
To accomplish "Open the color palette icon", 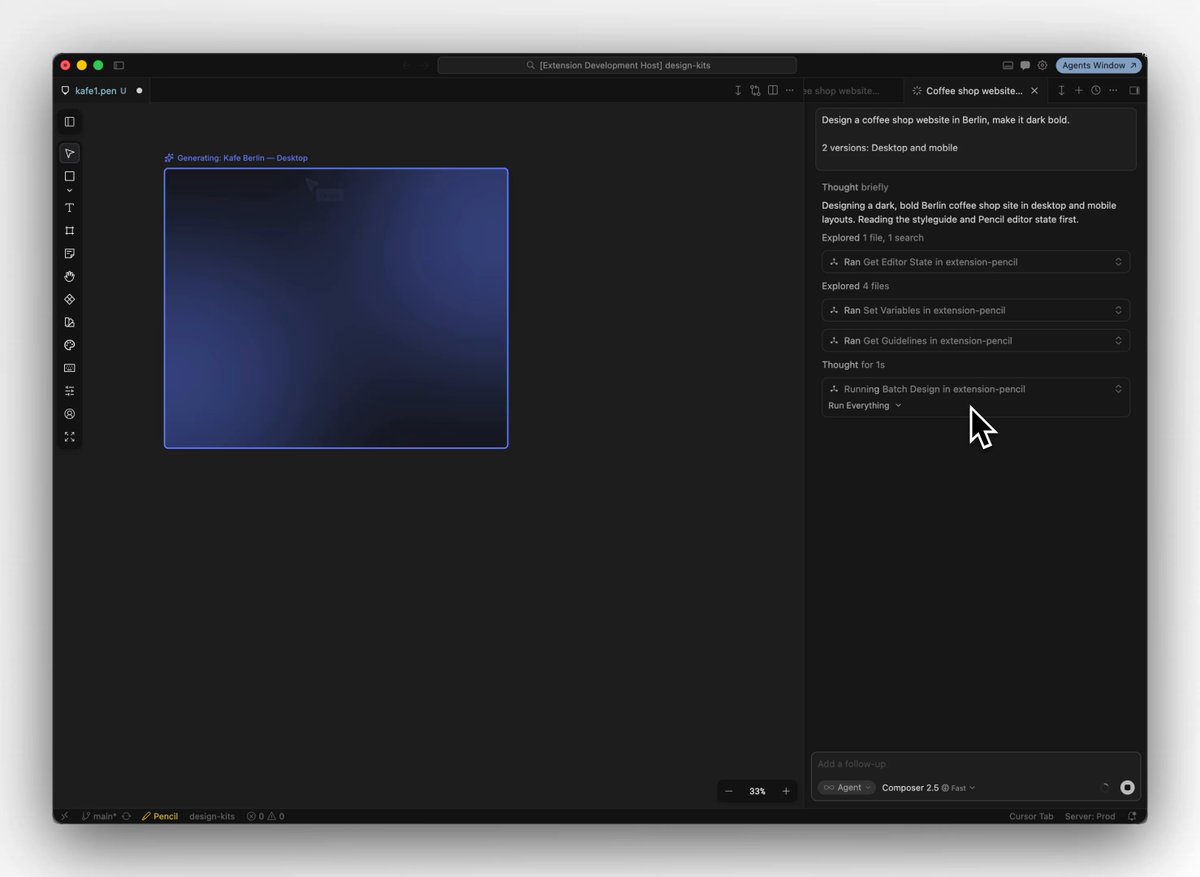I will click(x=69, y=345).
